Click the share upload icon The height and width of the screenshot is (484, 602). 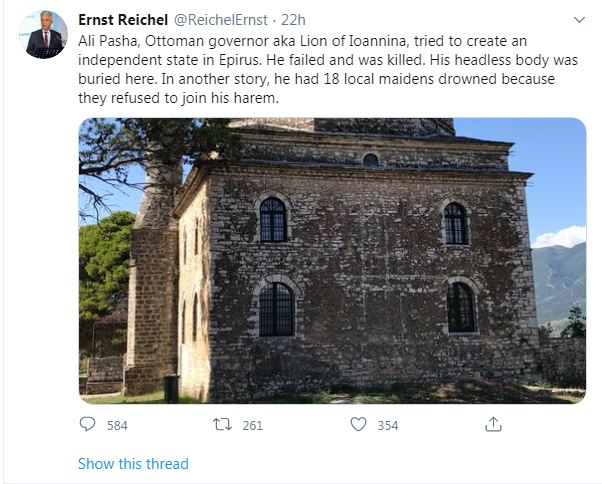point(493,424)
